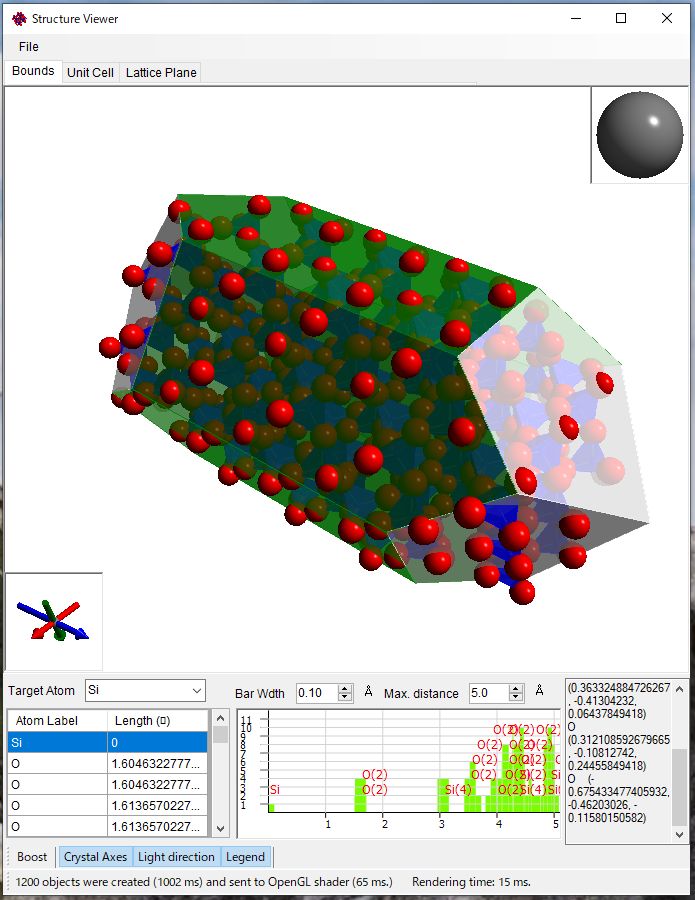Click the Length column header
This screenshot has height=900, width=695.
tap(157, 720)
